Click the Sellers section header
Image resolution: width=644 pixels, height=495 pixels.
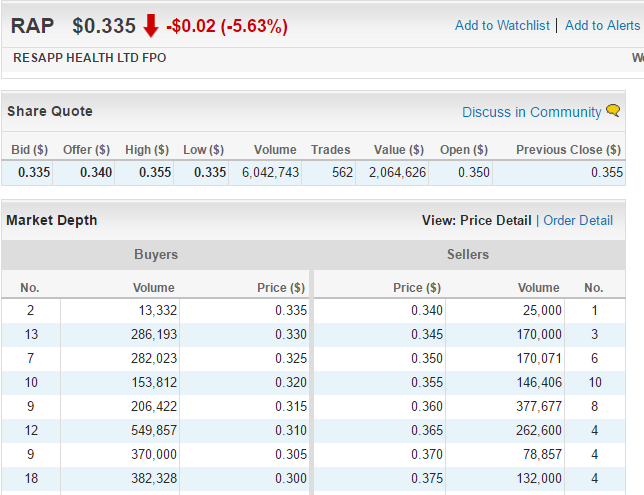click(468, 255)
